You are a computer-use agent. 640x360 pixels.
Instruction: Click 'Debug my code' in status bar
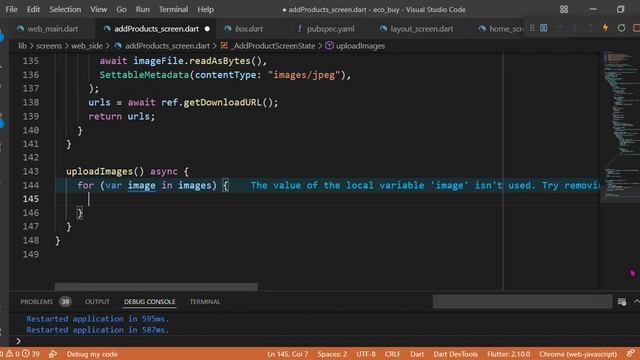[x=92, y=354]
